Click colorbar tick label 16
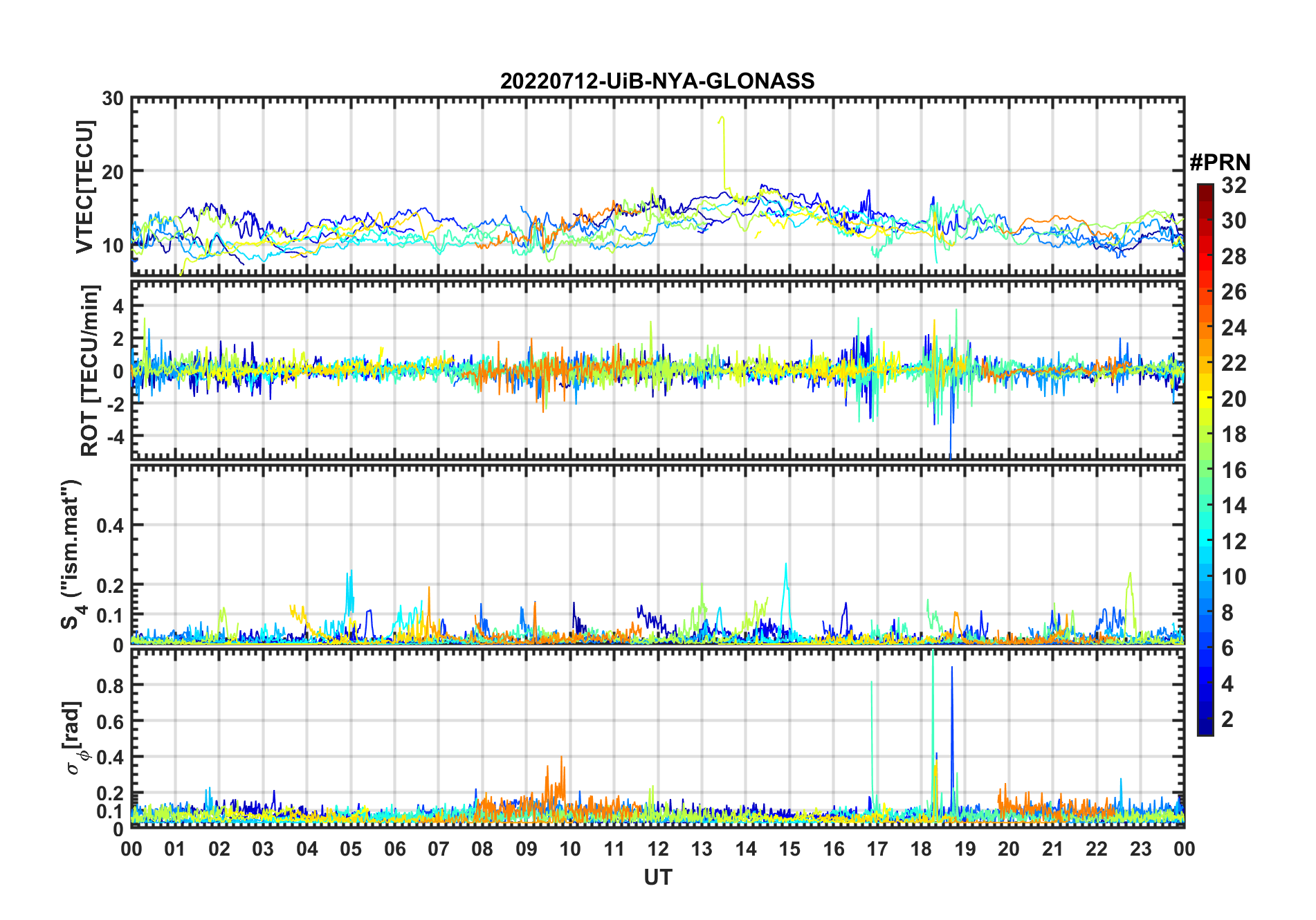The height and width of the screenshot is (920, 1316). click(x=1234, y=470)
